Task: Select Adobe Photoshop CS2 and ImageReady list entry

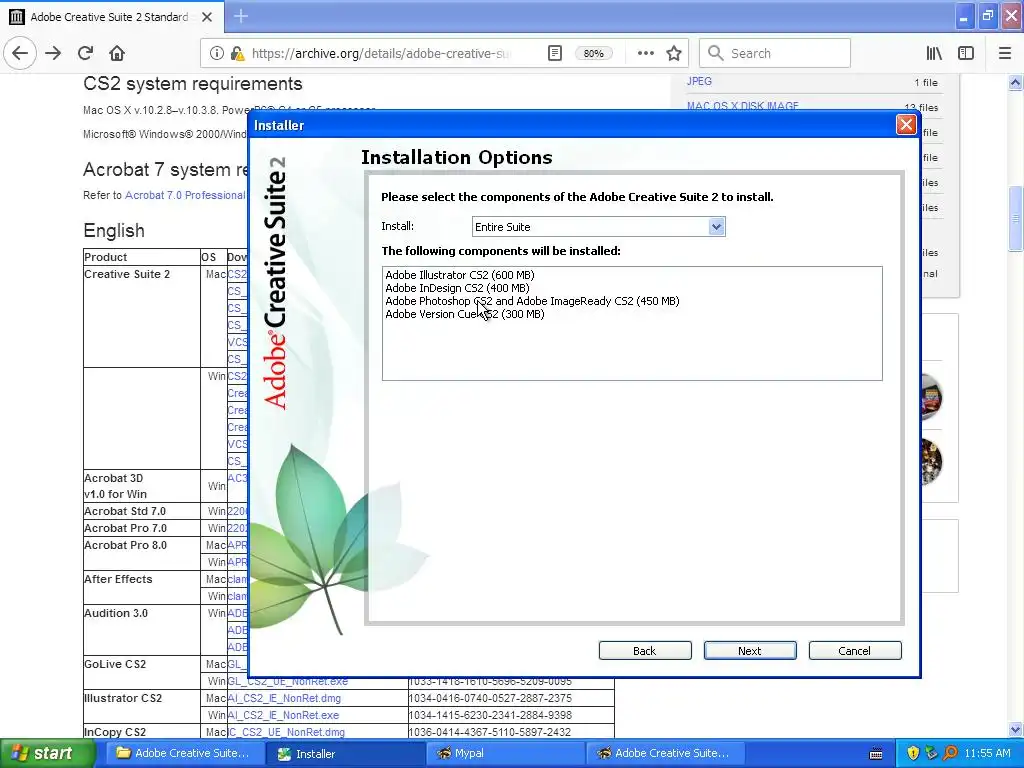Action: coord(532,301)
